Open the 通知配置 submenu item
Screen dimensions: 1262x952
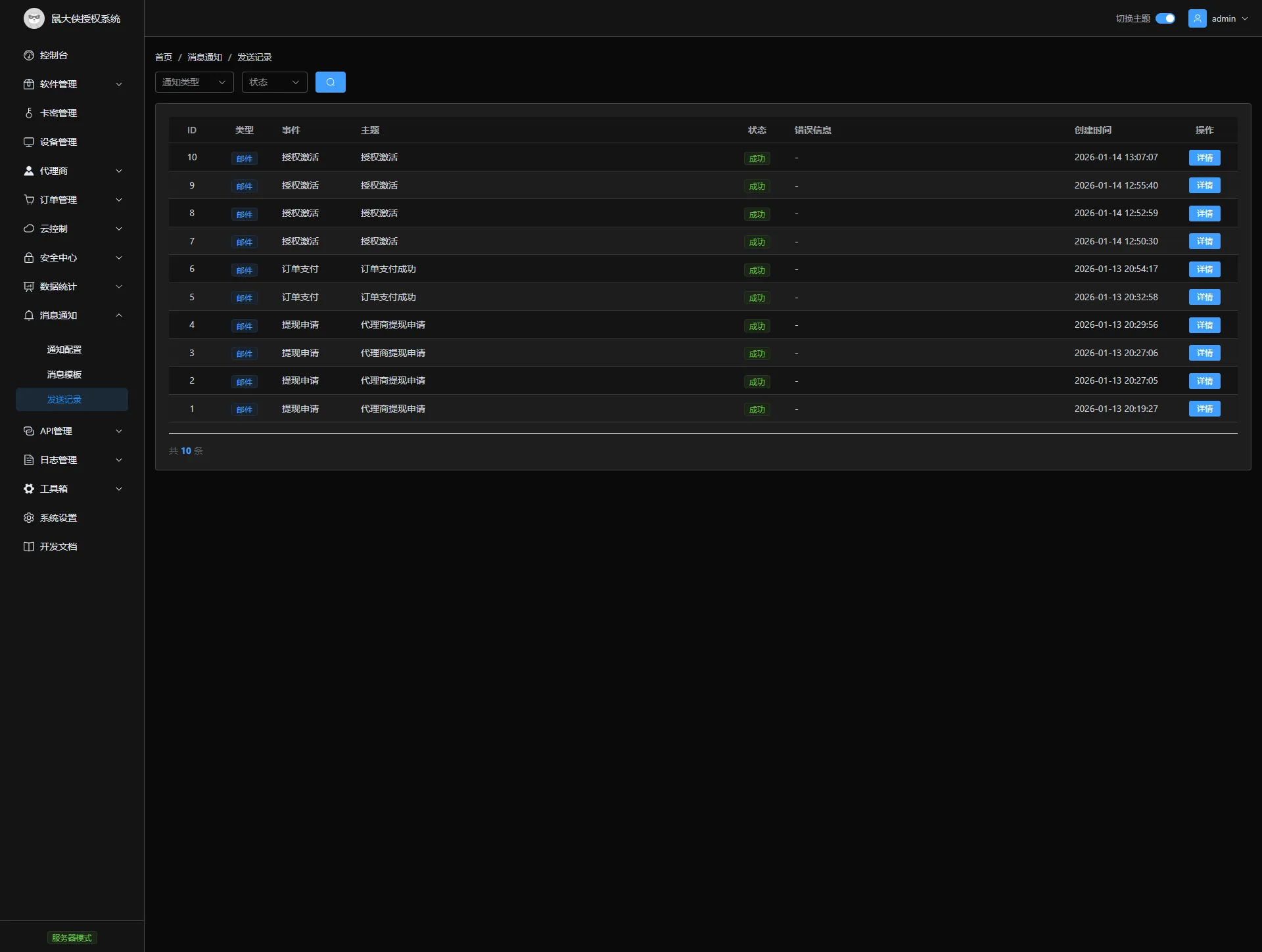pos(64,350)
